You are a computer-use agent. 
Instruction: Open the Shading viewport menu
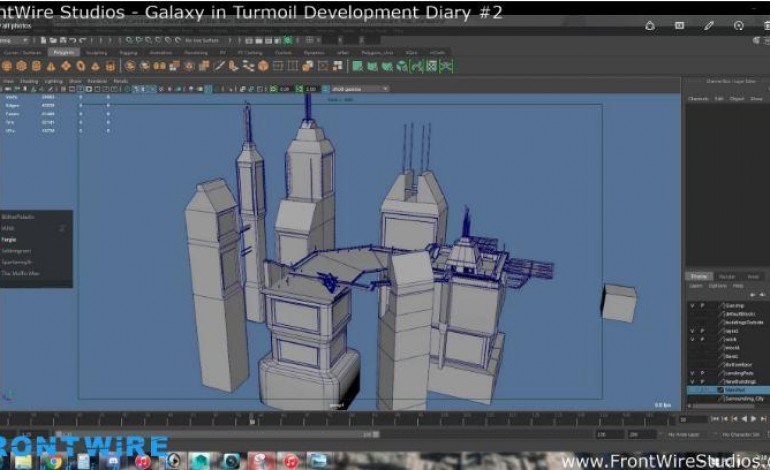[x=30, y=80]
